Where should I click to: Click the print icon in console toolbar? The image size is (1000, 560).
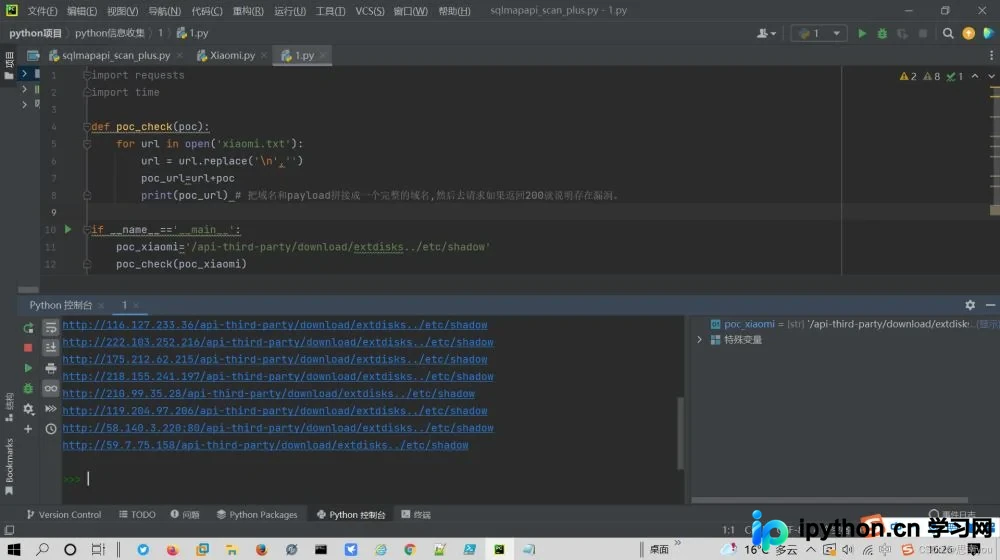50,368
